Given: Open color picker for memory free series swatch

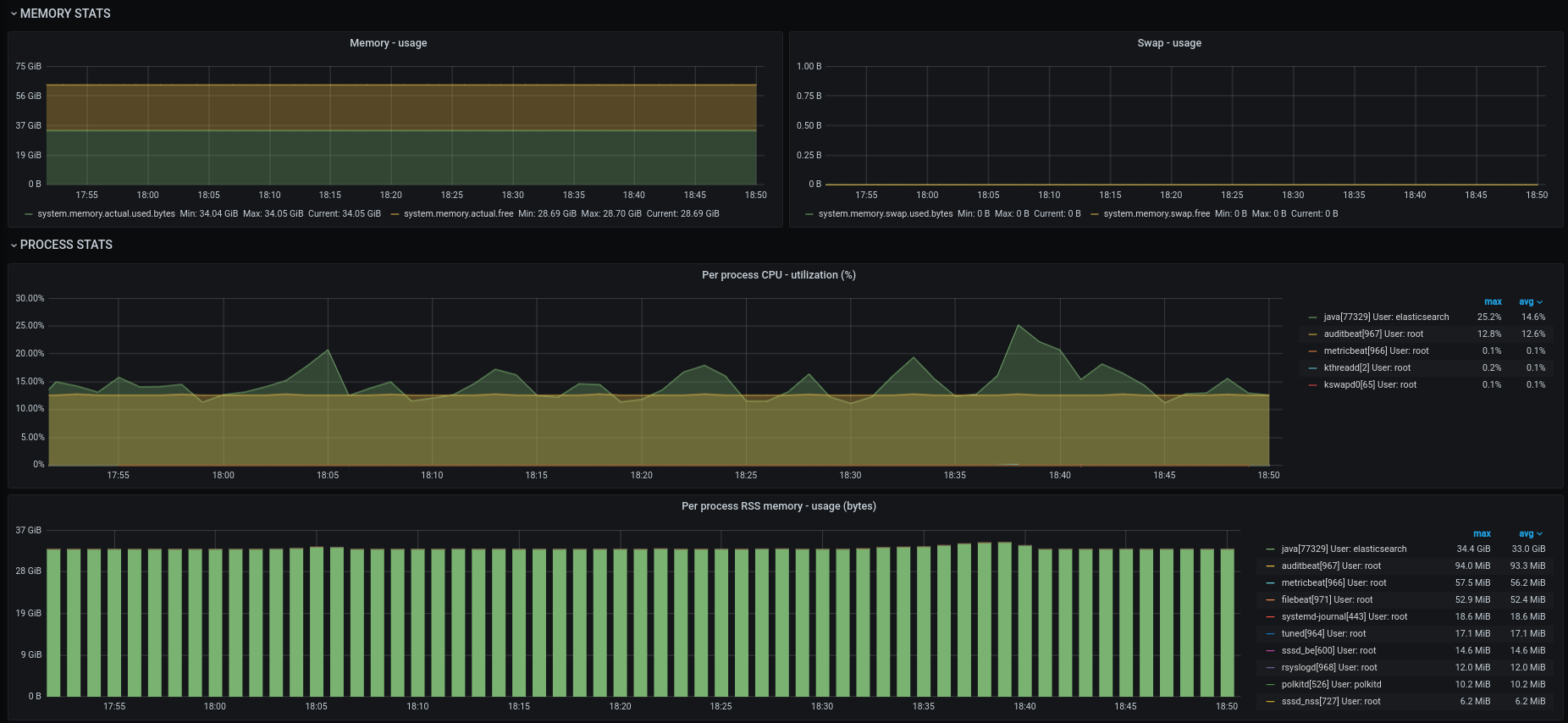Looking at the screenshot, I should [x=395, y=214].
